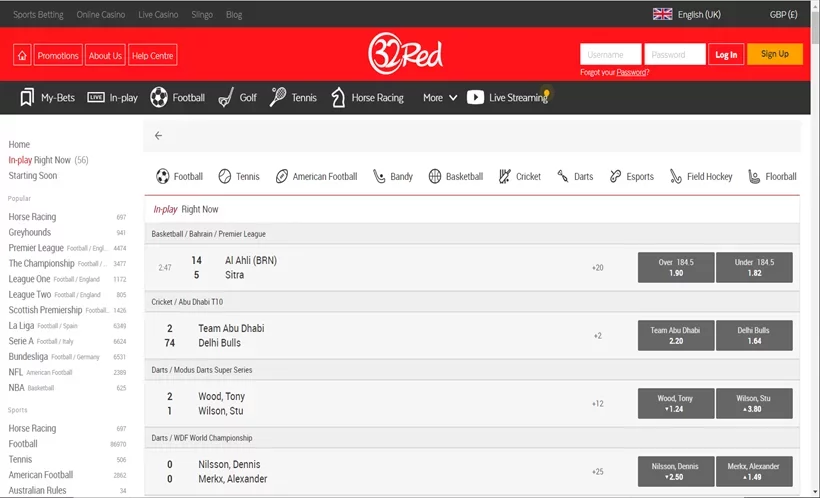Bet Wilson, Stu at 3.80
The height and width of the screenshot is (498, 820).
(754, 403)
